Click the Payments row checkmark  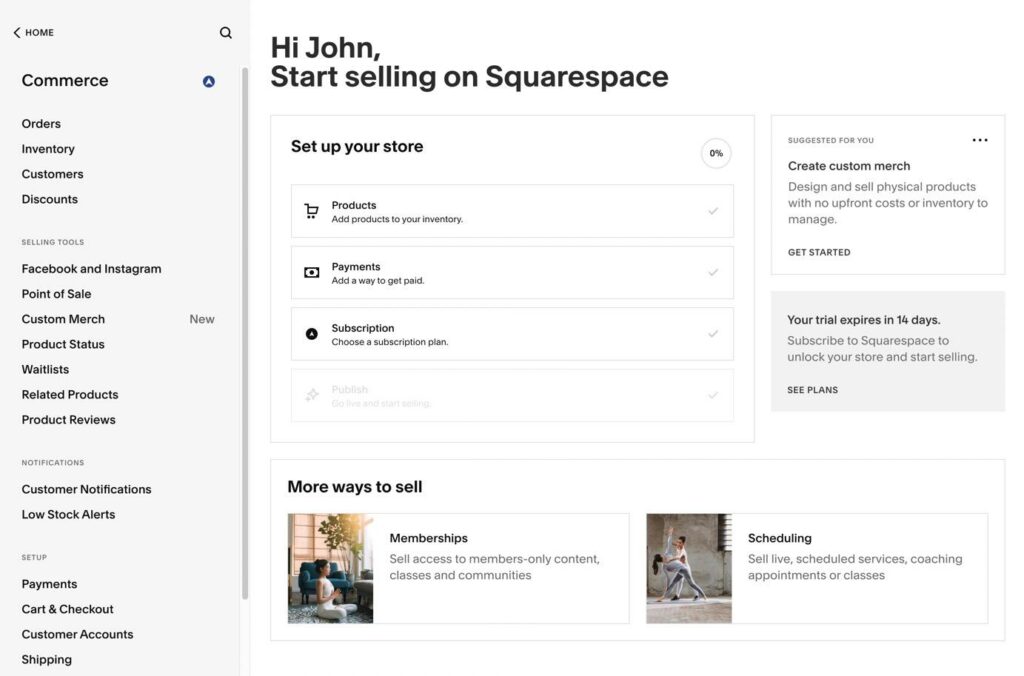click(x=713, y=272)
